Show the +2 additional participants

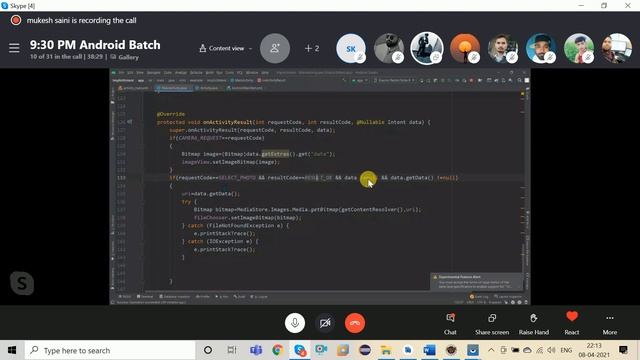point(312,48)
